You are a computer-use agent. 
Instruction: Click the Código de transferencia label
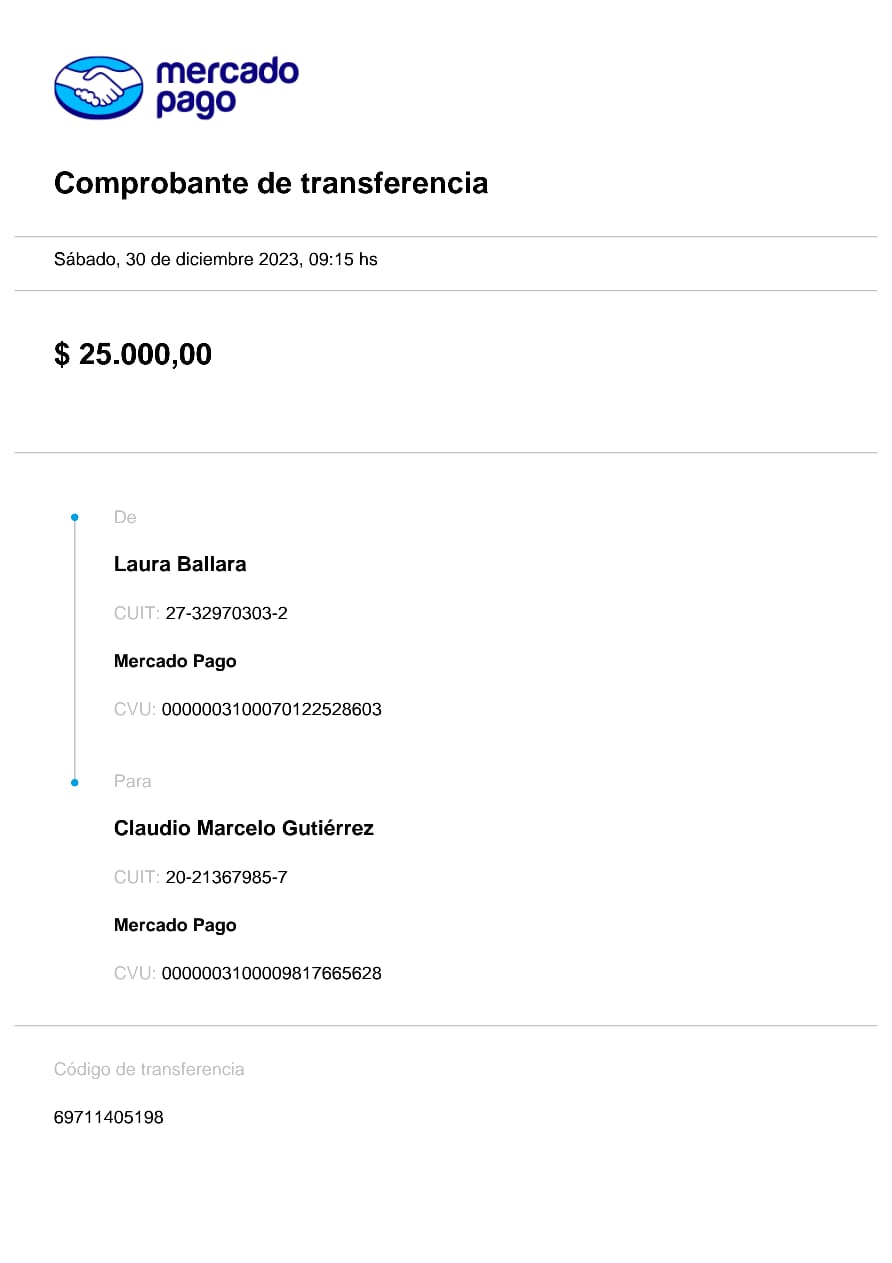tap(149, 1069)
